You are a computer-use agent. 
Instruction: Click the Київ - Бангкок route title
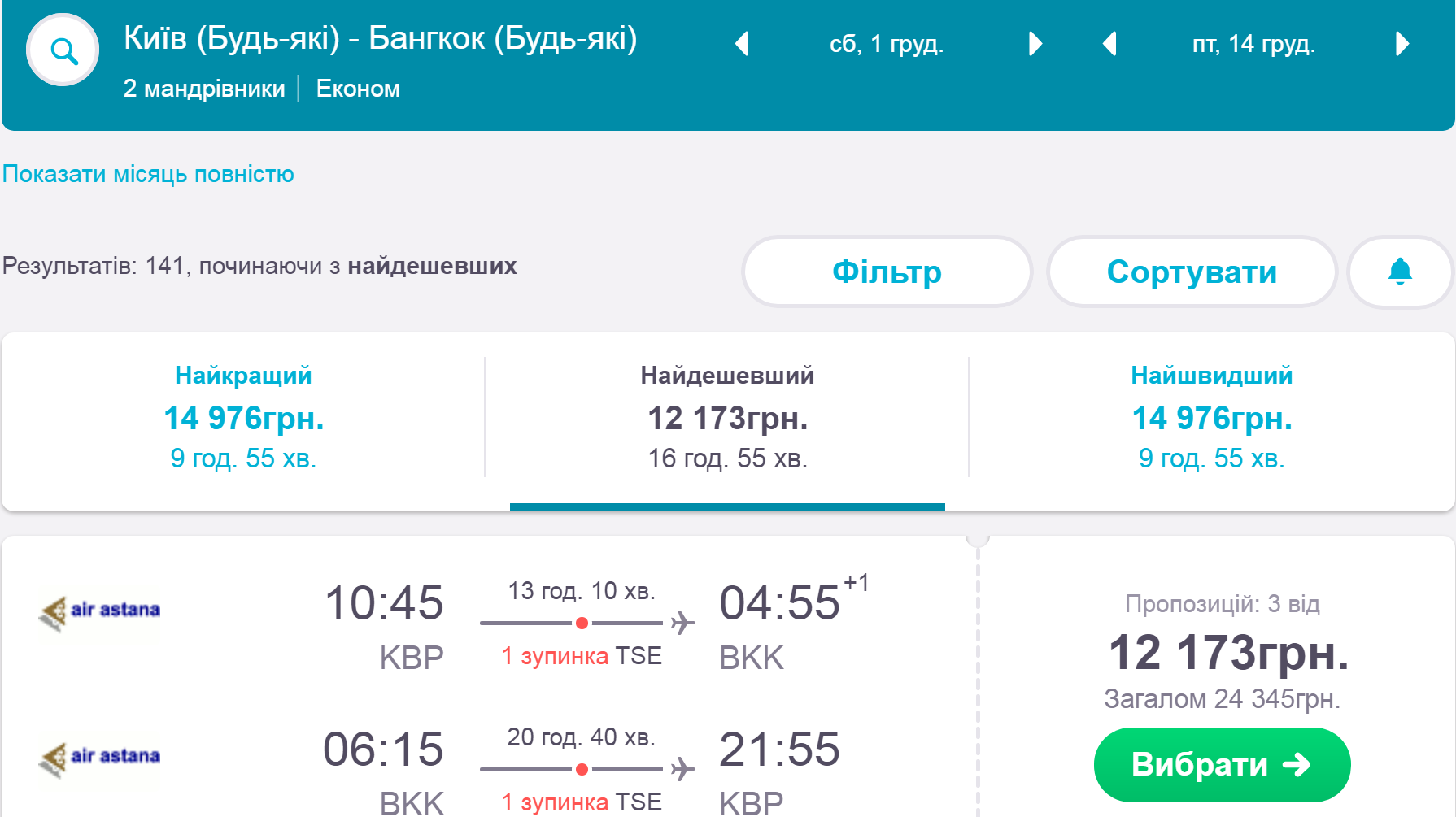(x=381, y=38)
